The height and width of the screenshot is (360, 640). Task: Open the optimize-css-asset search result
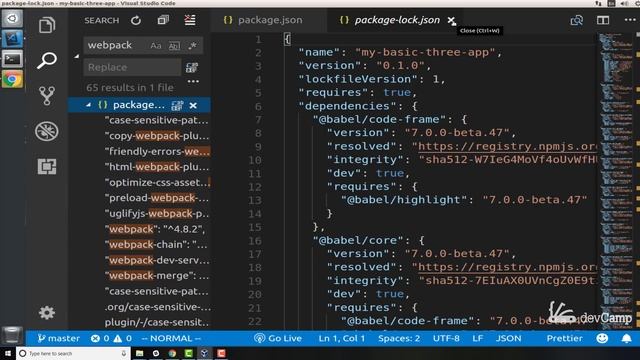click(x=158, y=182)
